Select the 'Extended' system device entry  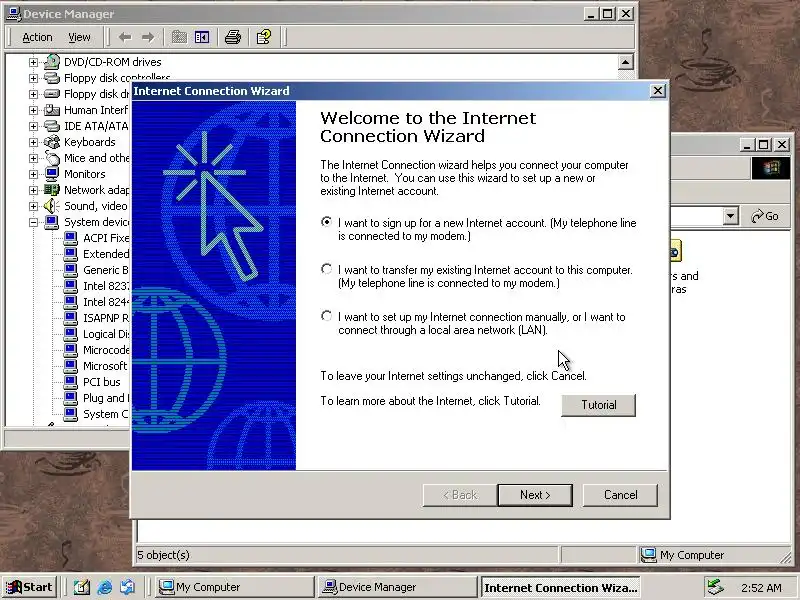coord(106,254)
